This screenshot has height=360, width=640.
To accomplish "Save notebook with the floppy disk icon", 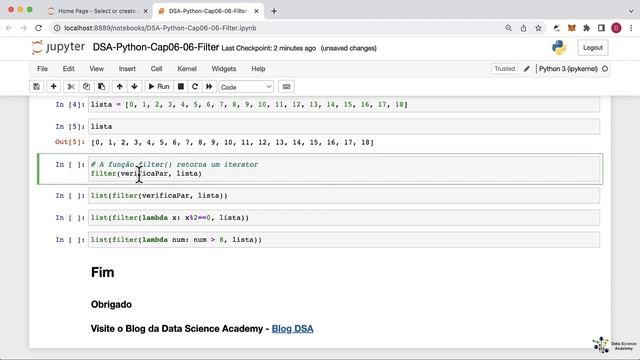I will (37, 87).
